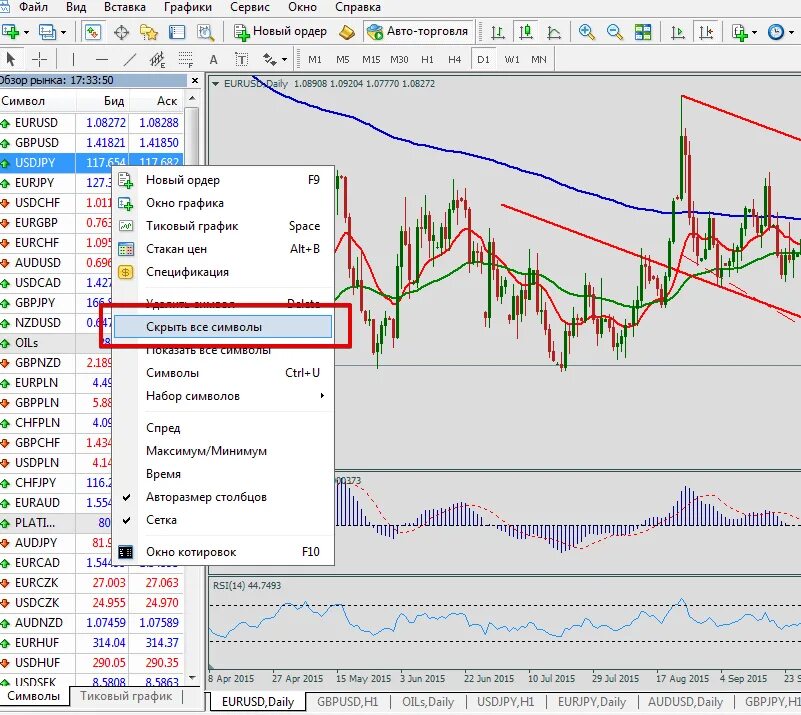Viewport: 801px width, 715px height.
Task: Expand Набор символов submenu
Action: pyautogui.click(x=223, y=396)
